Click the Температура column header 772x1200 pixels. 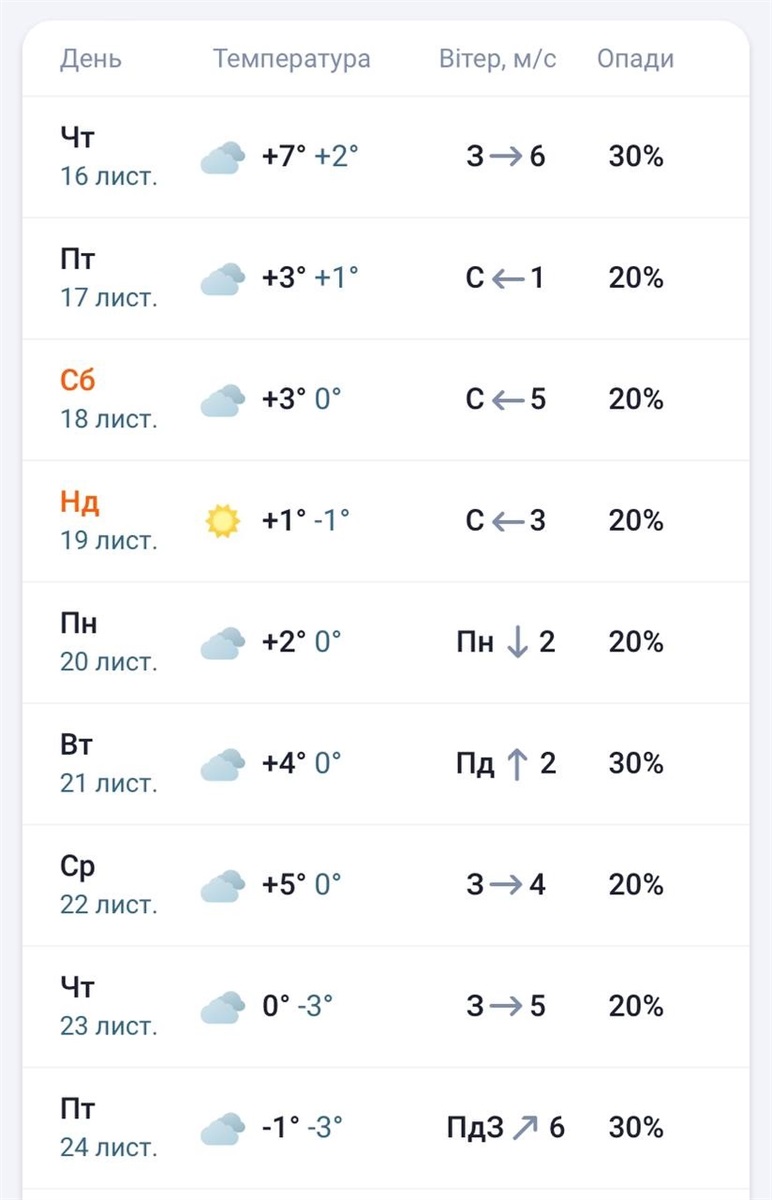292,58
